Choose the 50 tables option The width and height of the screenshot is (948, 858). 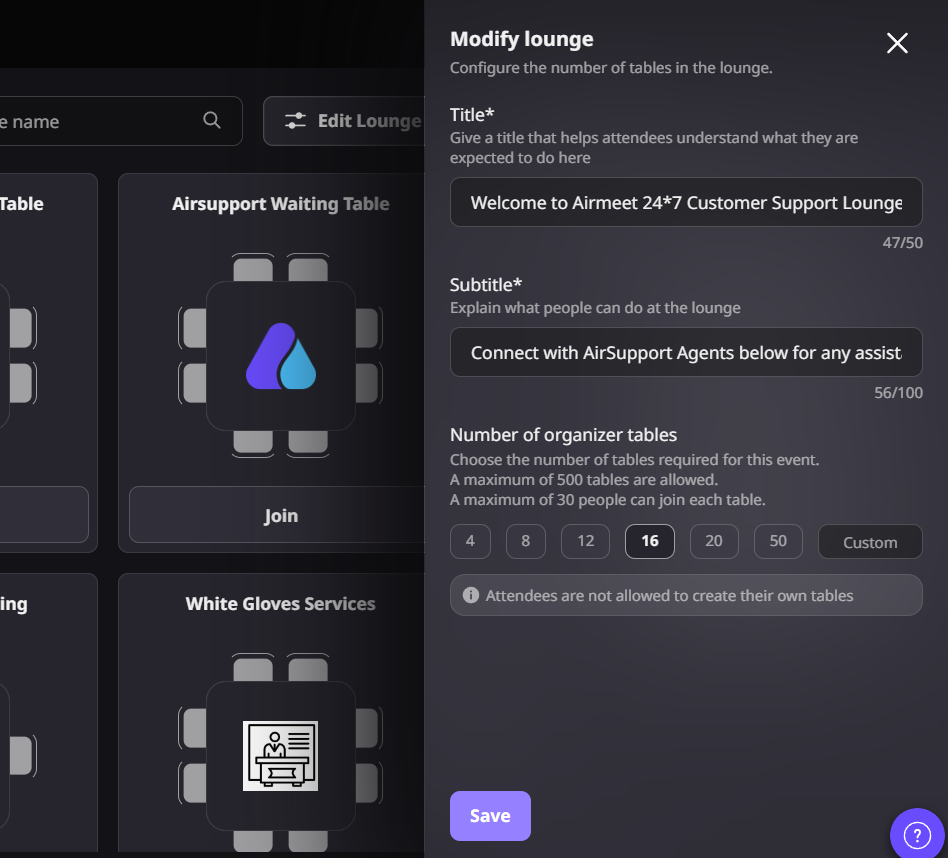778,541
